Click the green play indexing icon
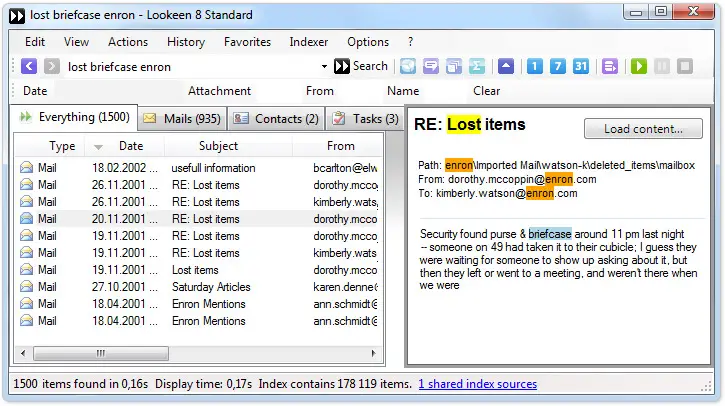 639,66
